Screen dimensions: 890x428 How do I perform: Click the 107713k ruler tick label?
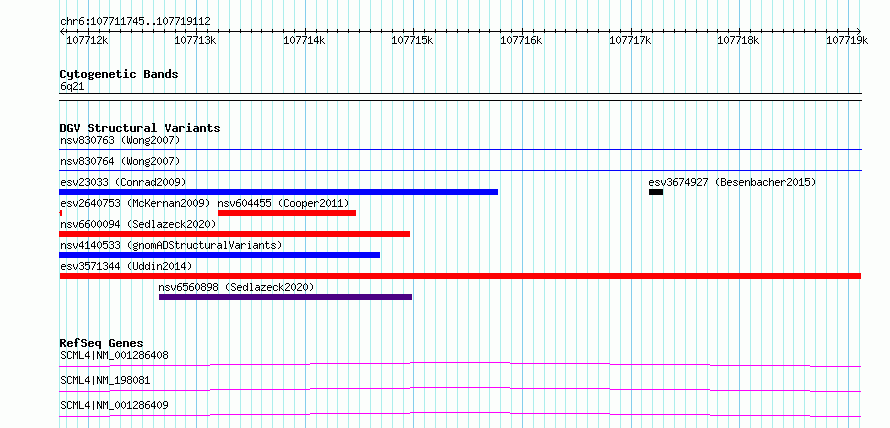pyautogui.click(x=196, y=40)
